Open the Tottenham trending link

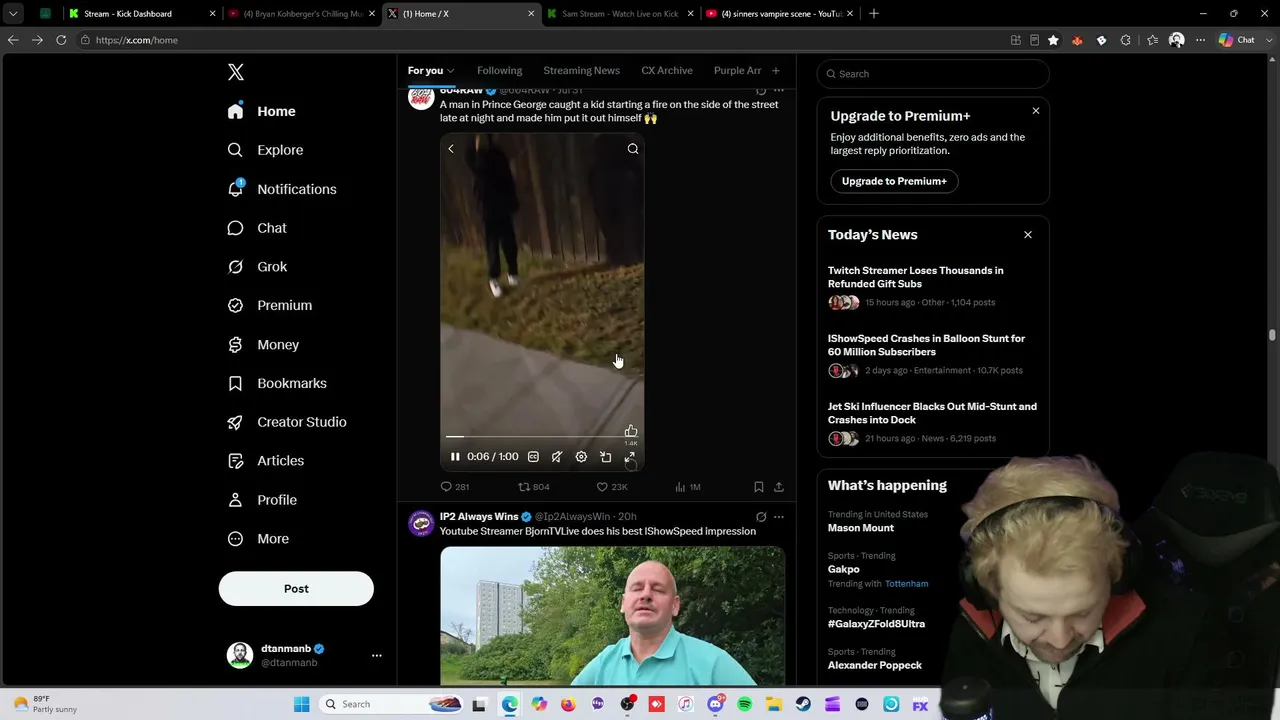[907, 584]
